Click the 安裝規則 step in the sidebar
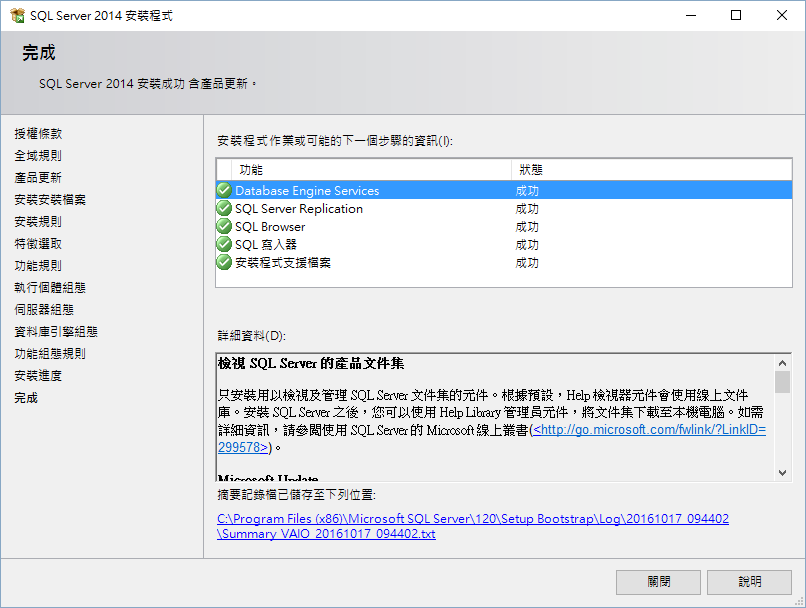This screenshot has height=608, width=806. click(38, 222)
